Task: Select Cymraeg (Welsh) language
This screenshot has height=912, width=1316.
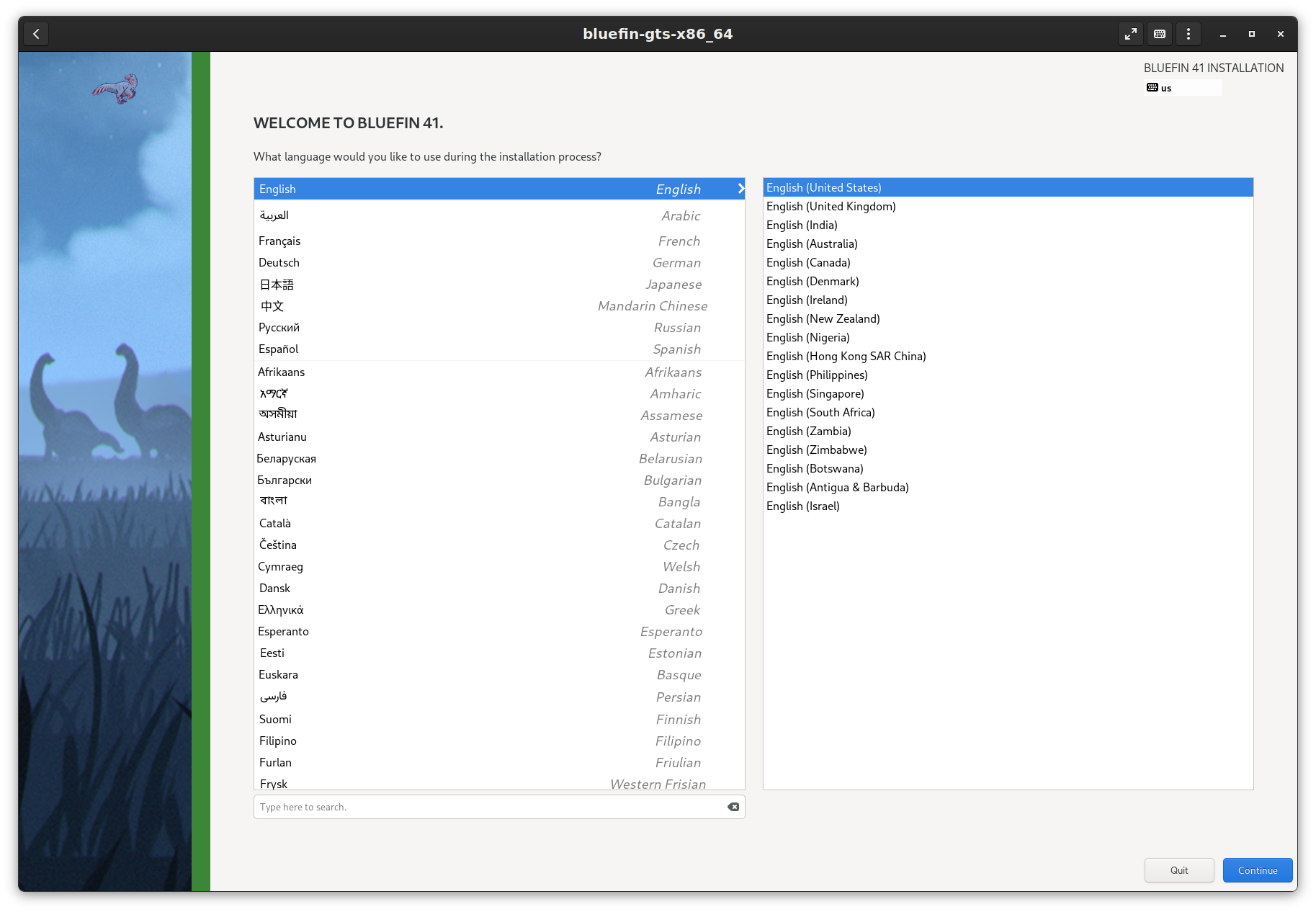Action: coord(499,566)
